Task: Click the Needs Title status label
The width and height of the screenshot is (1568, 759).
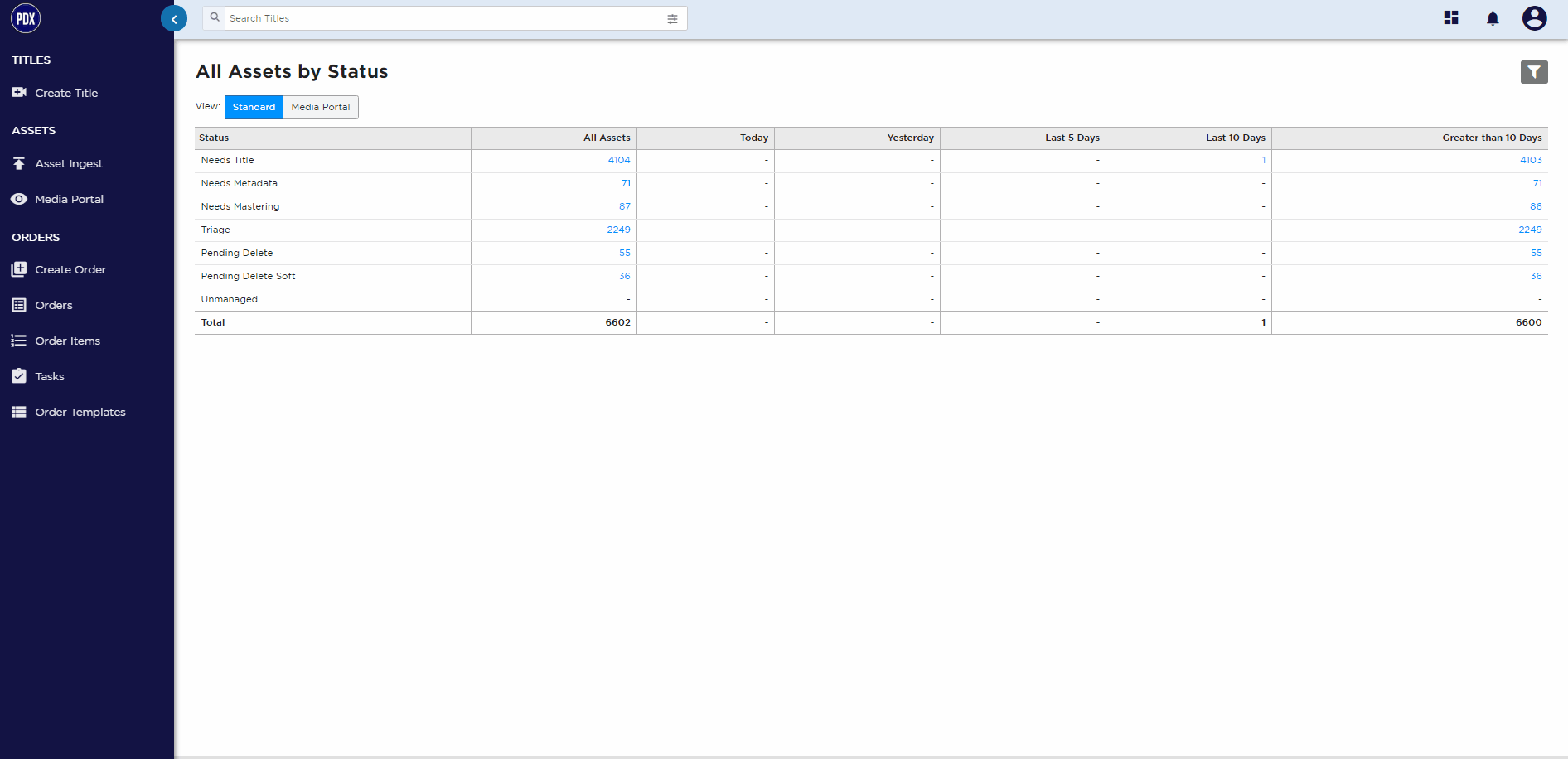Action: pos(228,160)
